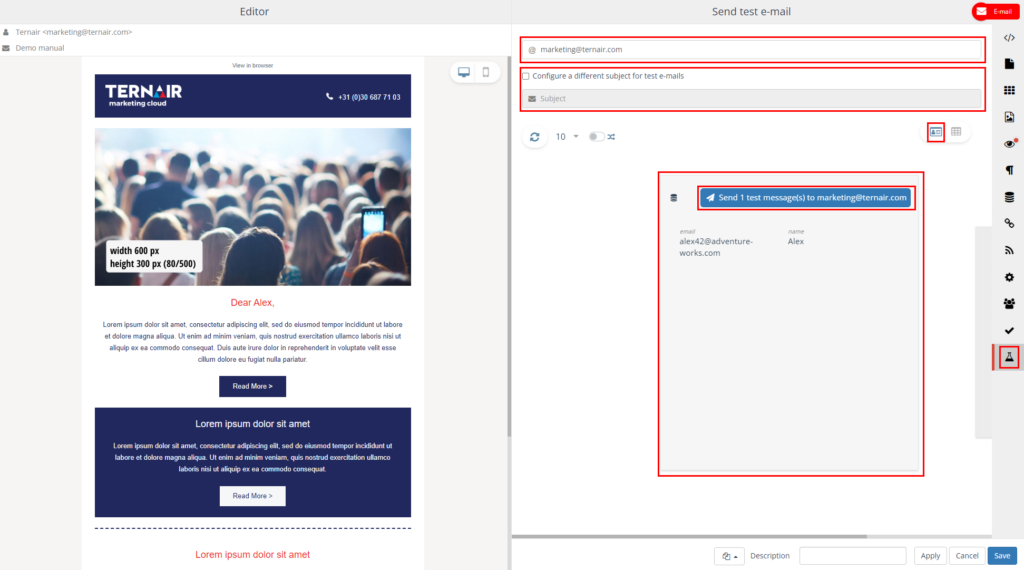Enable different subject for test e-mails
Image resolution: width=1024 pixels, height=570 pixels.
[x=526, y=76]
